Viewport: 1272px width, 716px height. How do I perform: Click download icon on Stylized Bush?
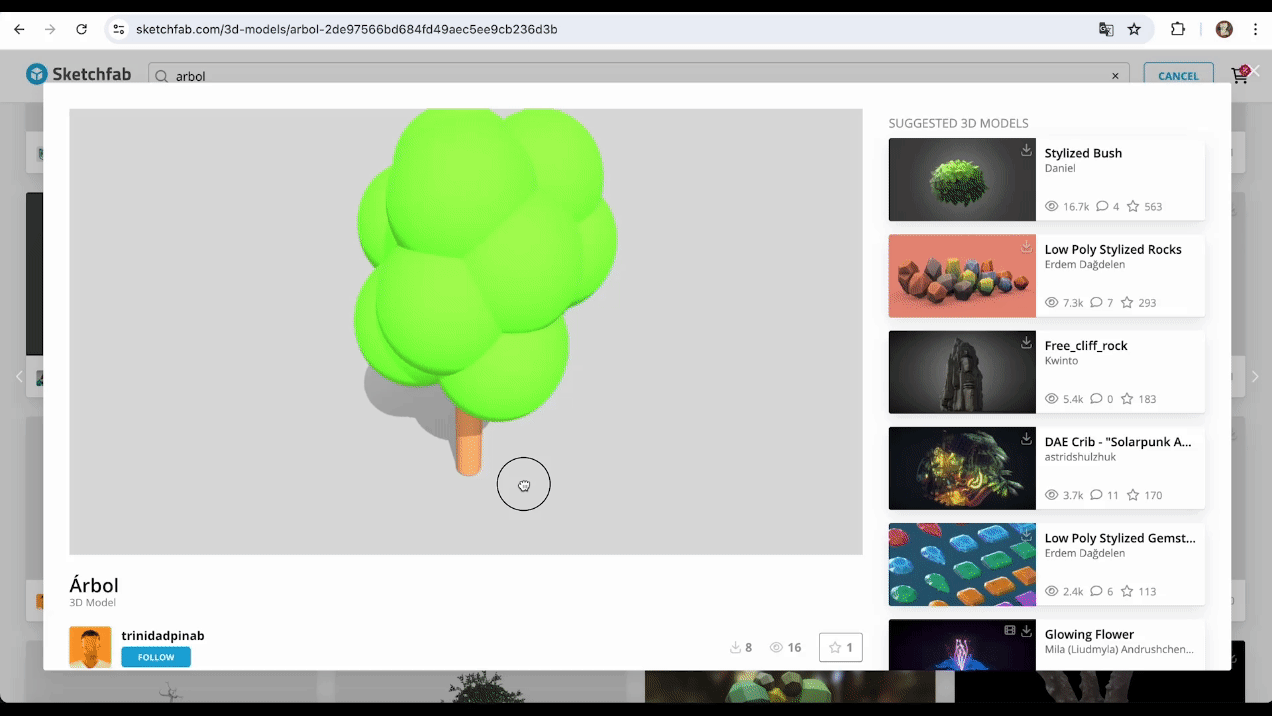tap(1026, 150)
